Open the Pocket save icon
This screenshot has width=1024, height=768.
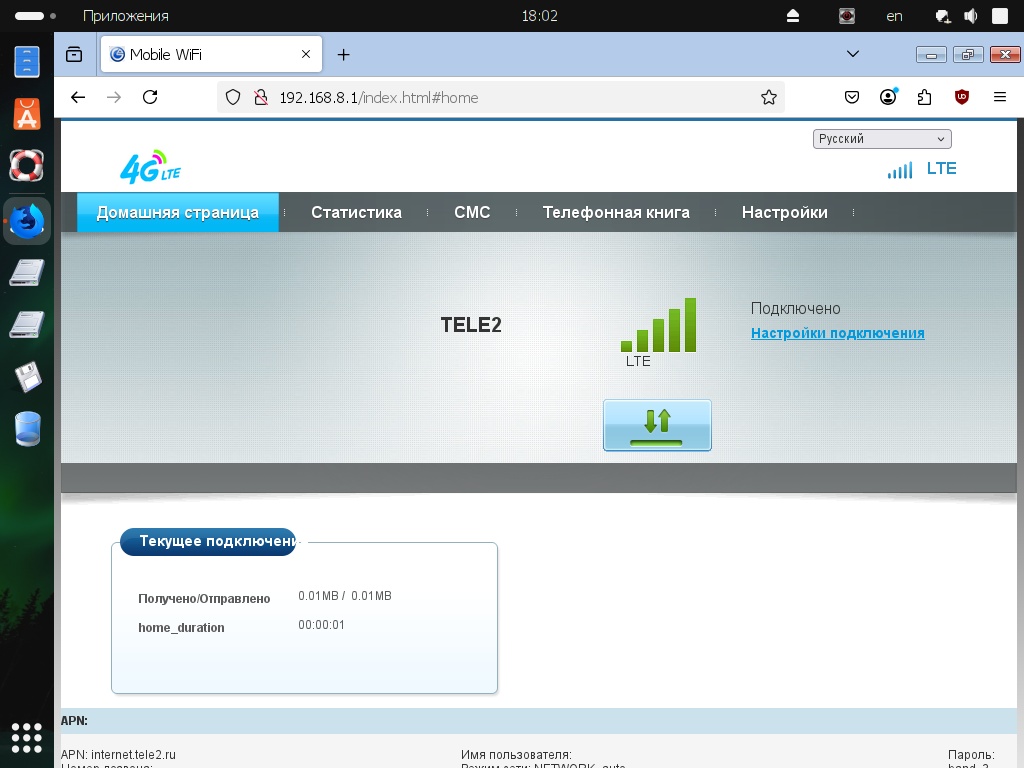click(852, 97)
